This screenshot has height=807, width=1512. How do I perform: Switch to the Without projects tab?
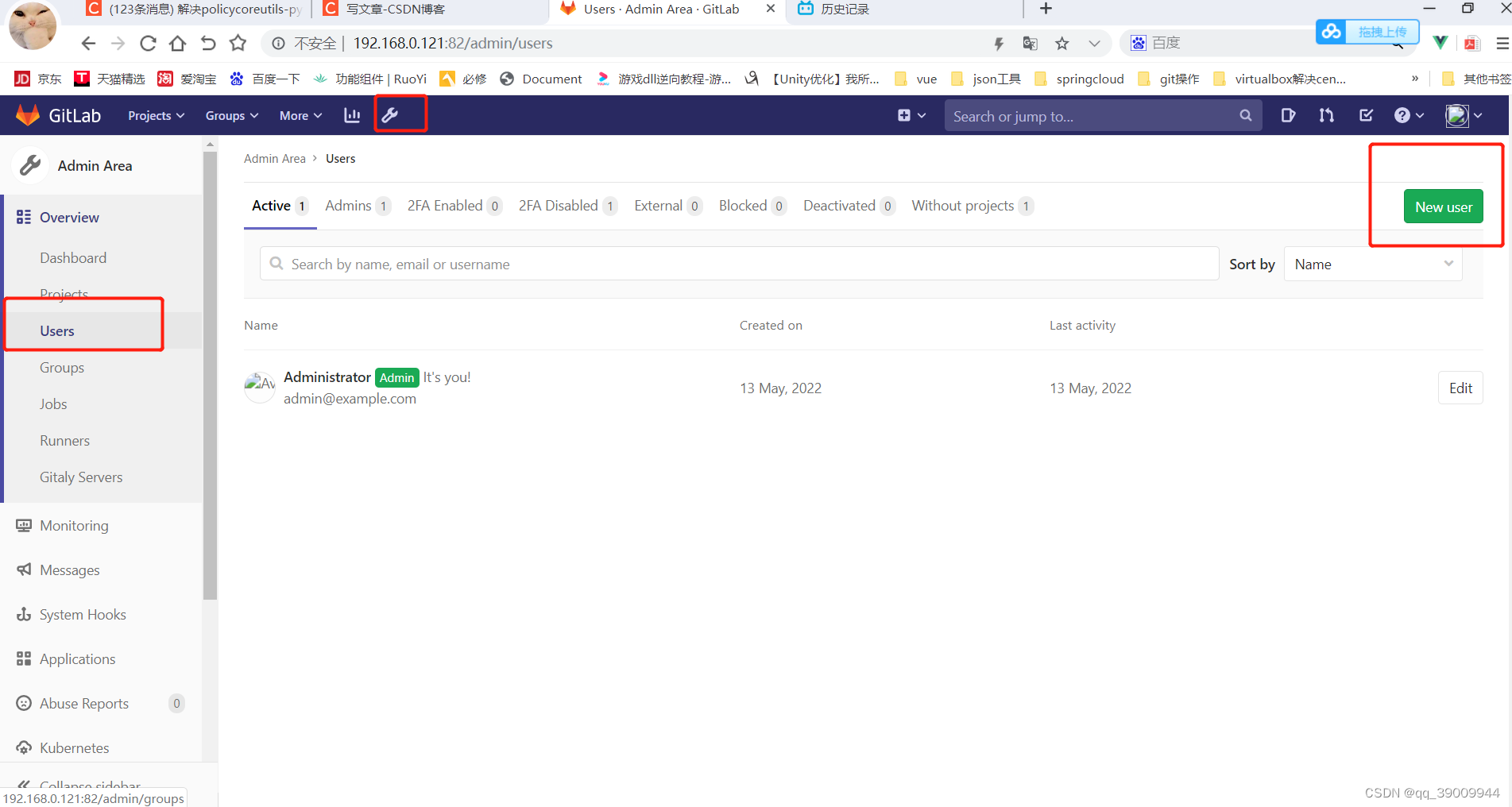973,206
